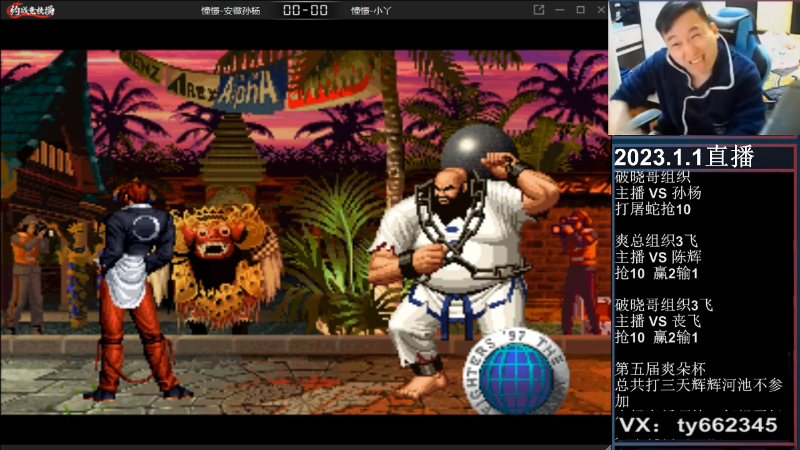The height and width of the screenshot is (450, 800).
Task: Click the 打屠蛇抢10 line
Action: pos(653,209)
